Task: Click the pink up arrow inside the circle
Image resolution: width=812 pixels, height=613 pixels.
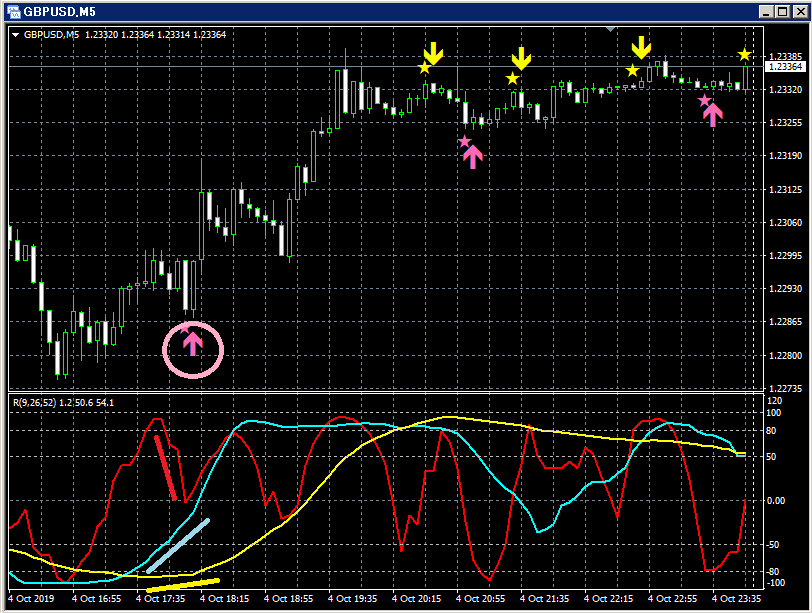Action: (193, 344)
